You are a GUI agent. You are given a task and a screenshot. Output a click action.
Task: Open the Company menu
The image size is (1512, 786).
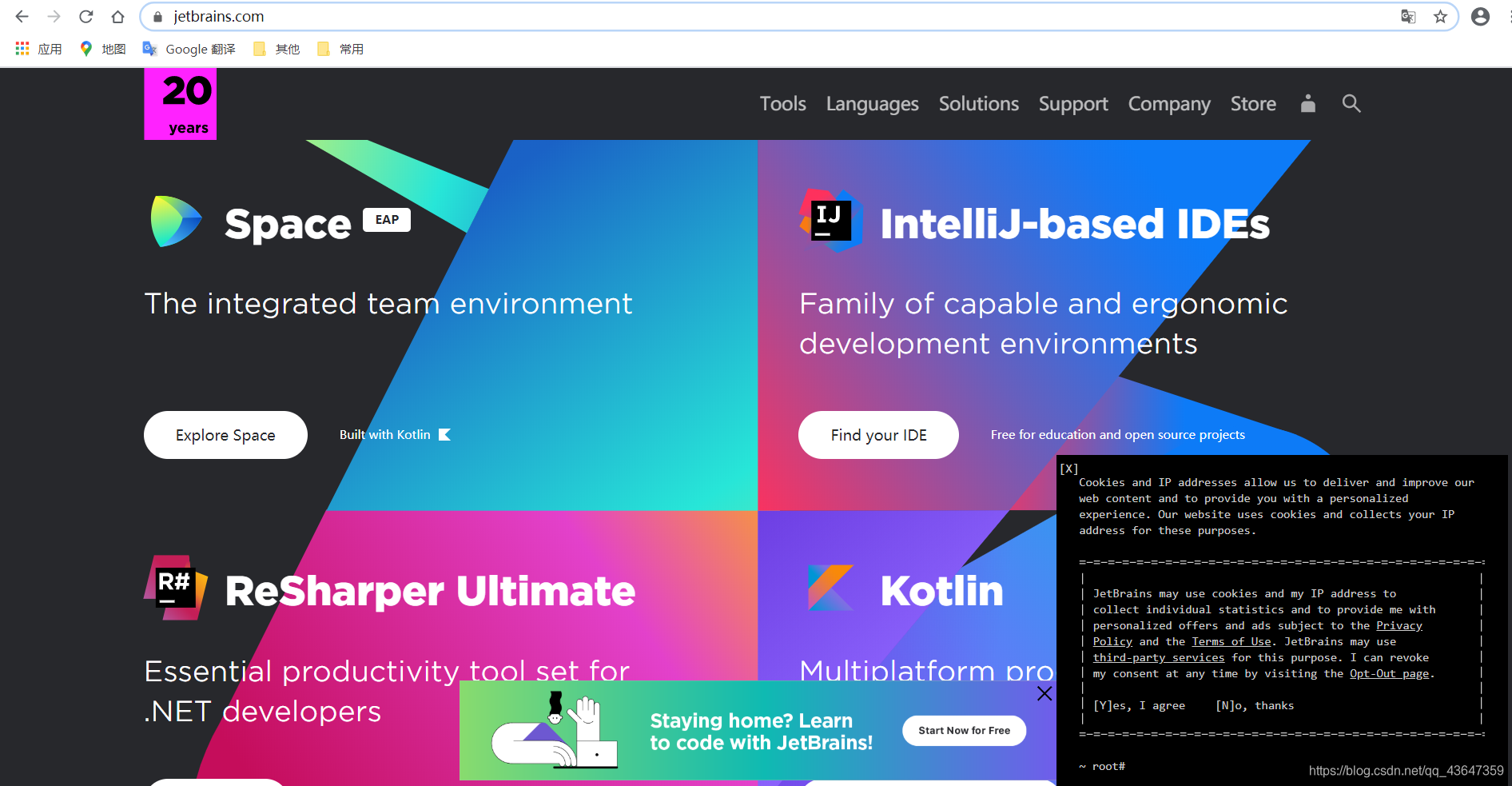(x=1169, y=104)
